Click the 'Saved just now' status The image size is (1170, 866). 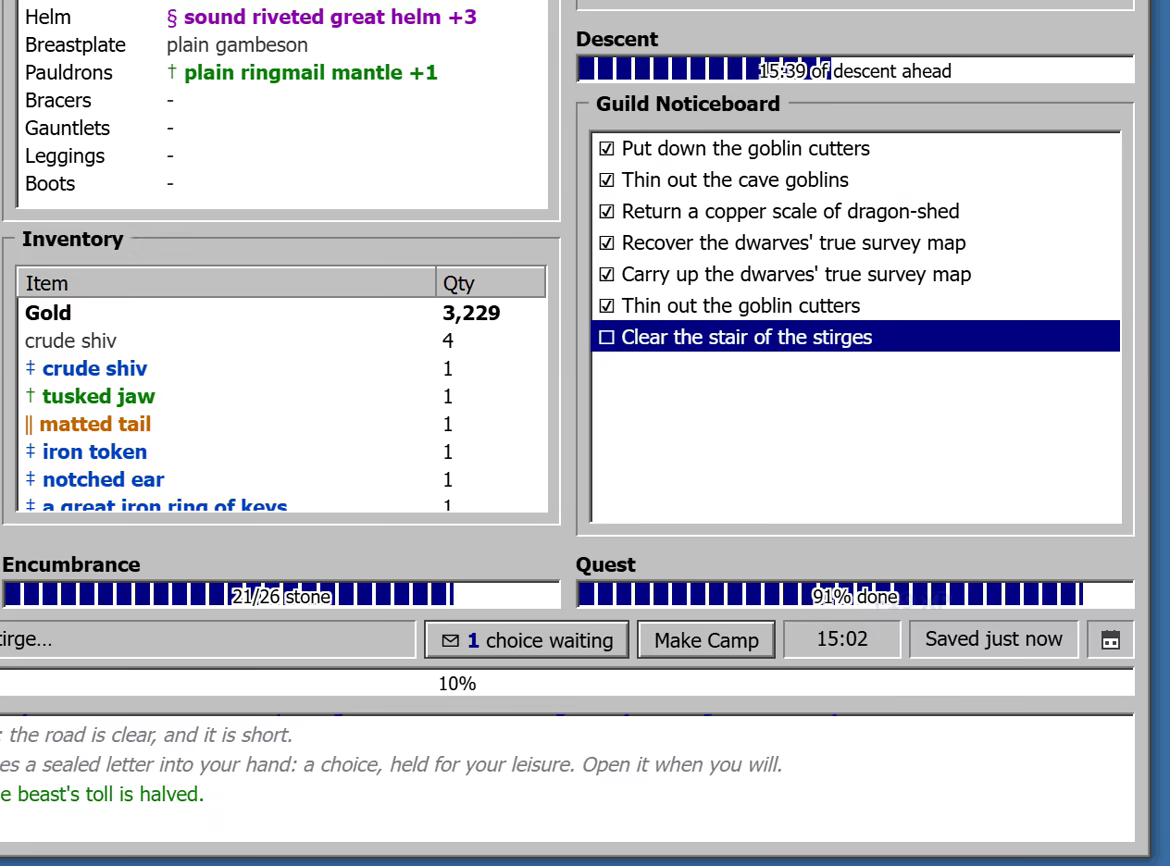click(x=993, y=639)
